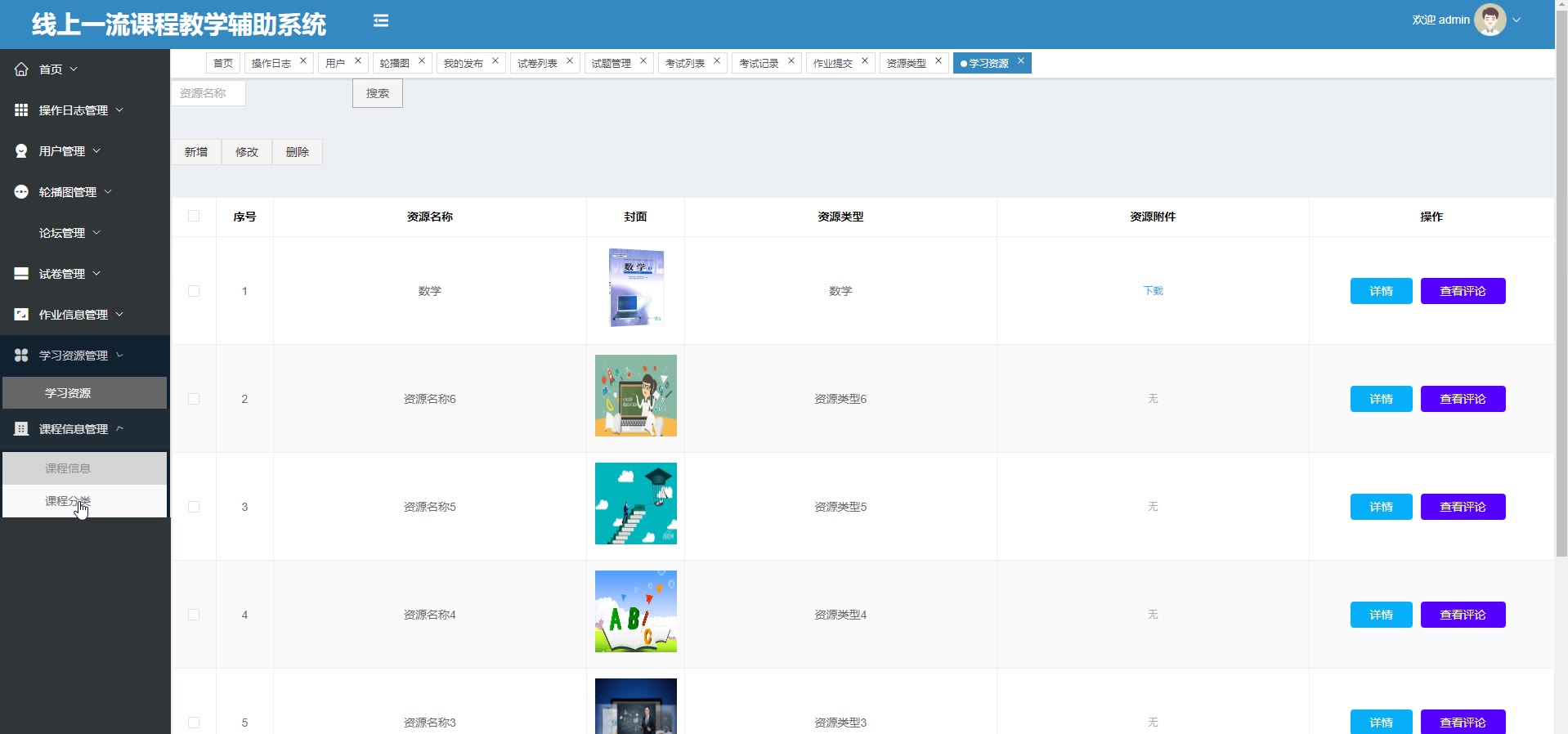Open the admin account dropdown arrow
The image size is (1568, 734).
point(1516,20)
